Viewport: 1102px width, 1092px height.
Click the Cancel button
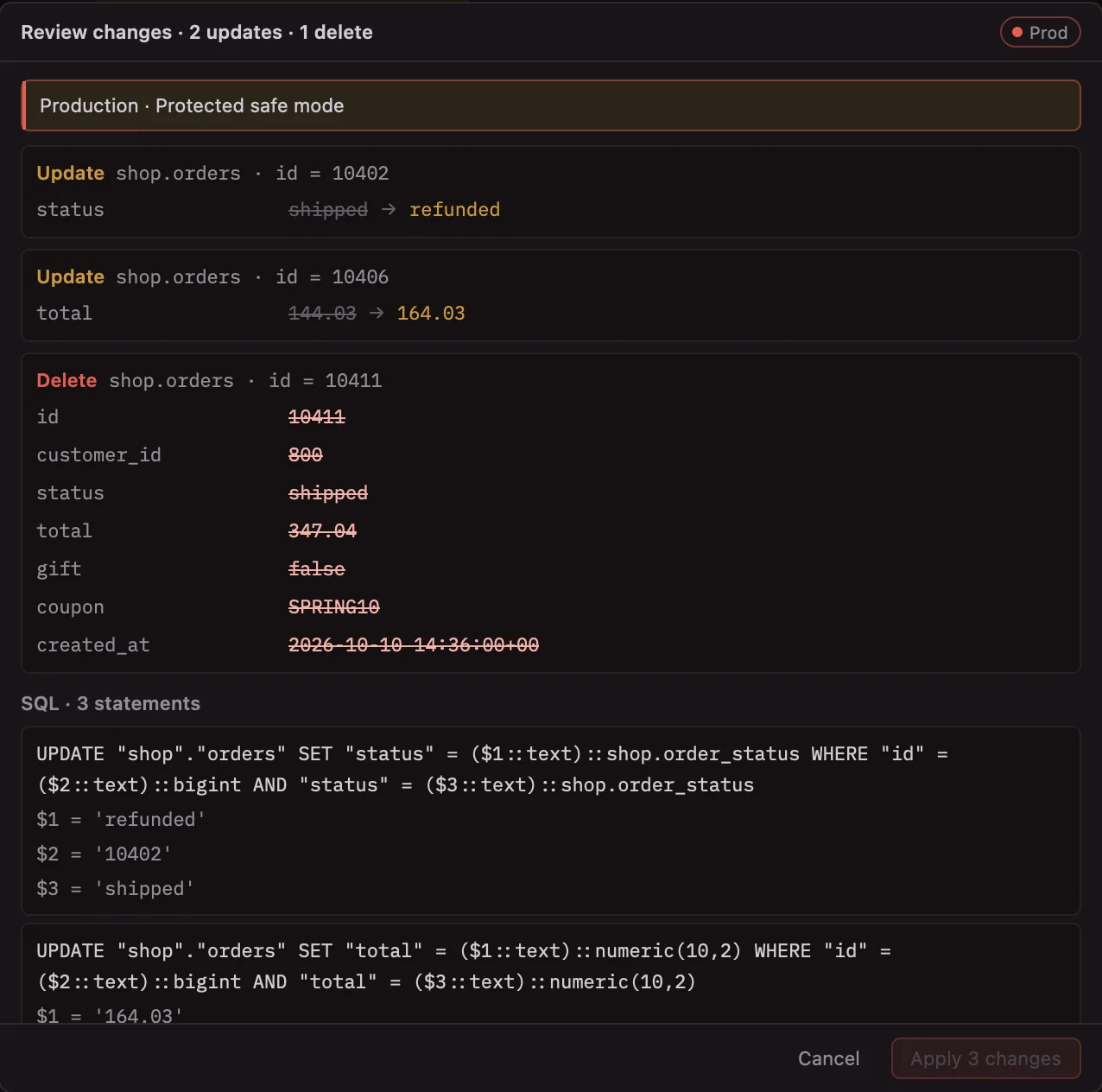point(828,1058)
